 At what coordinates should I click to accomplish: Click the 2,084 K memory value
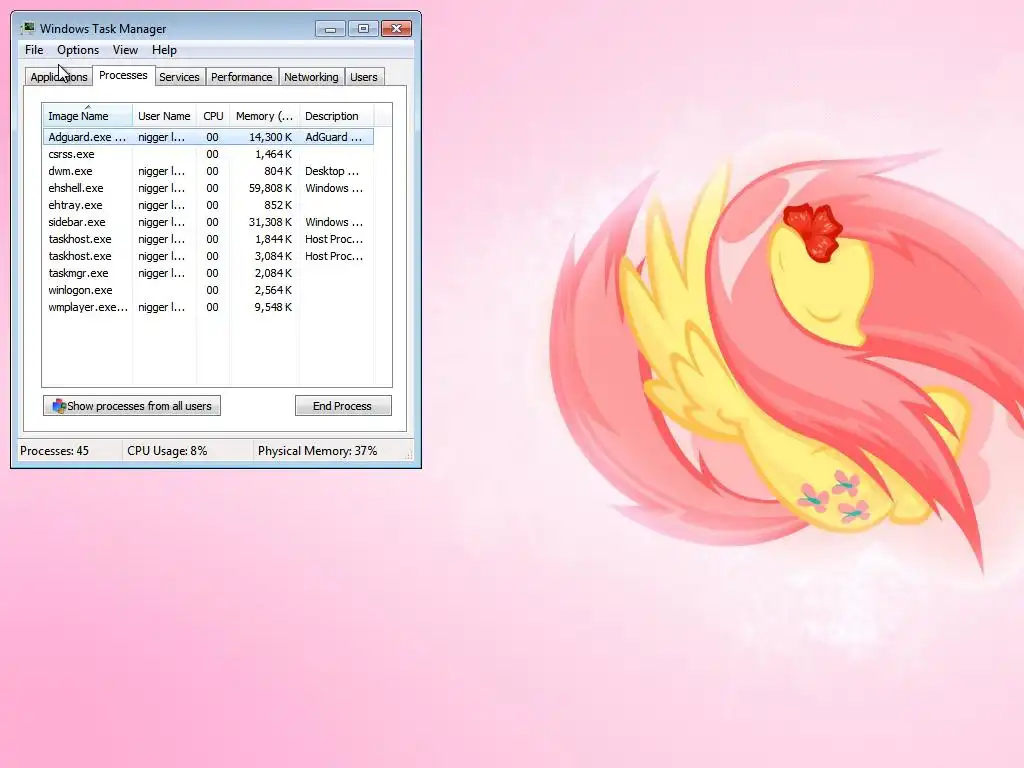pos(273,273)
